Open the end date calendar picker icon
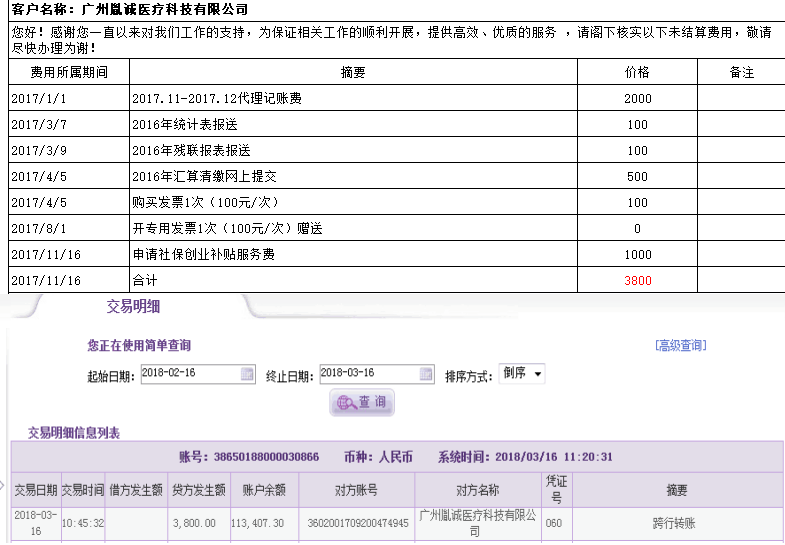 tap(426, 374)
